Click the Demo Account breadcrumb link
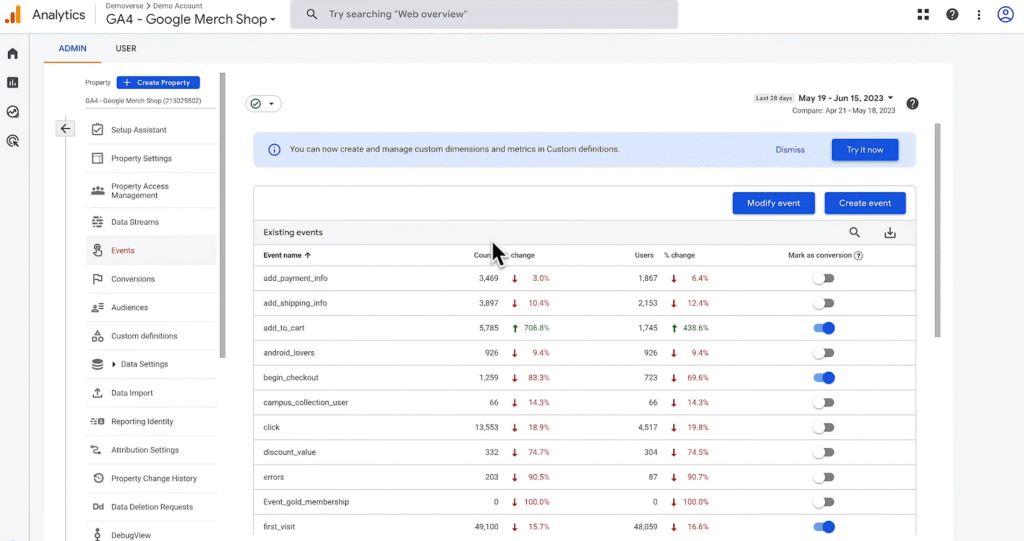This screenshot has height=541, width=1024. (x=178, y=6)
